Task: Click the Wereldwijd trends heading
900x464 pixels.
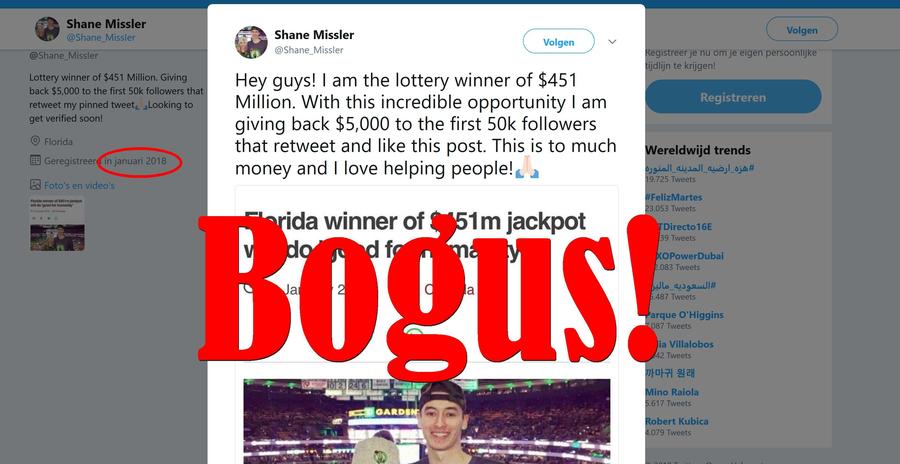Action: point(698,150)
